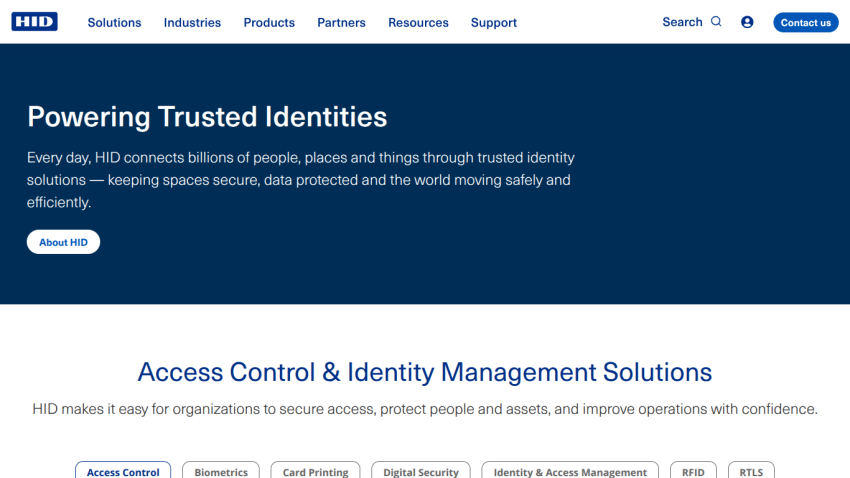Select the Card Printing tab

pos(315,470)
